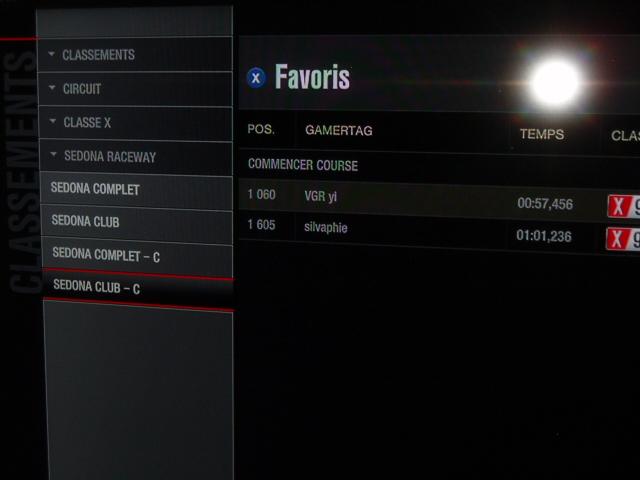This screenshot has height=480, width=640.
Task: Select the VGR yi leaderboard row
Action: click(439, 200)
